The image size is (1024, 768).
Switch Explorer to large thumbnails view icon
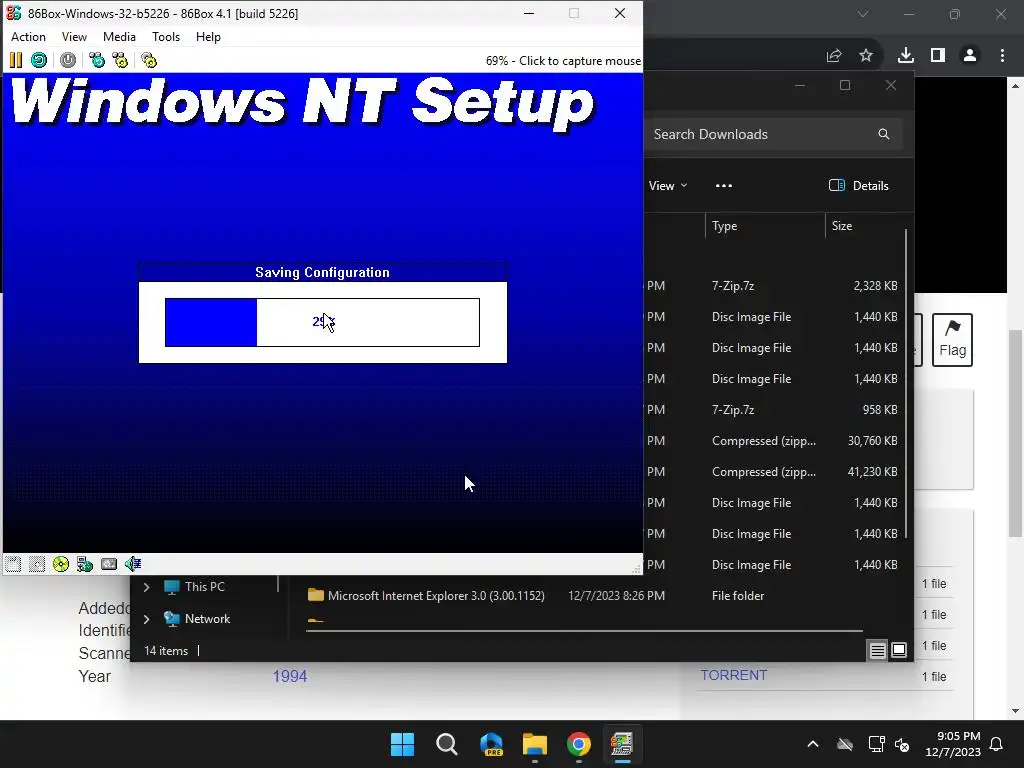click(899, 650)
